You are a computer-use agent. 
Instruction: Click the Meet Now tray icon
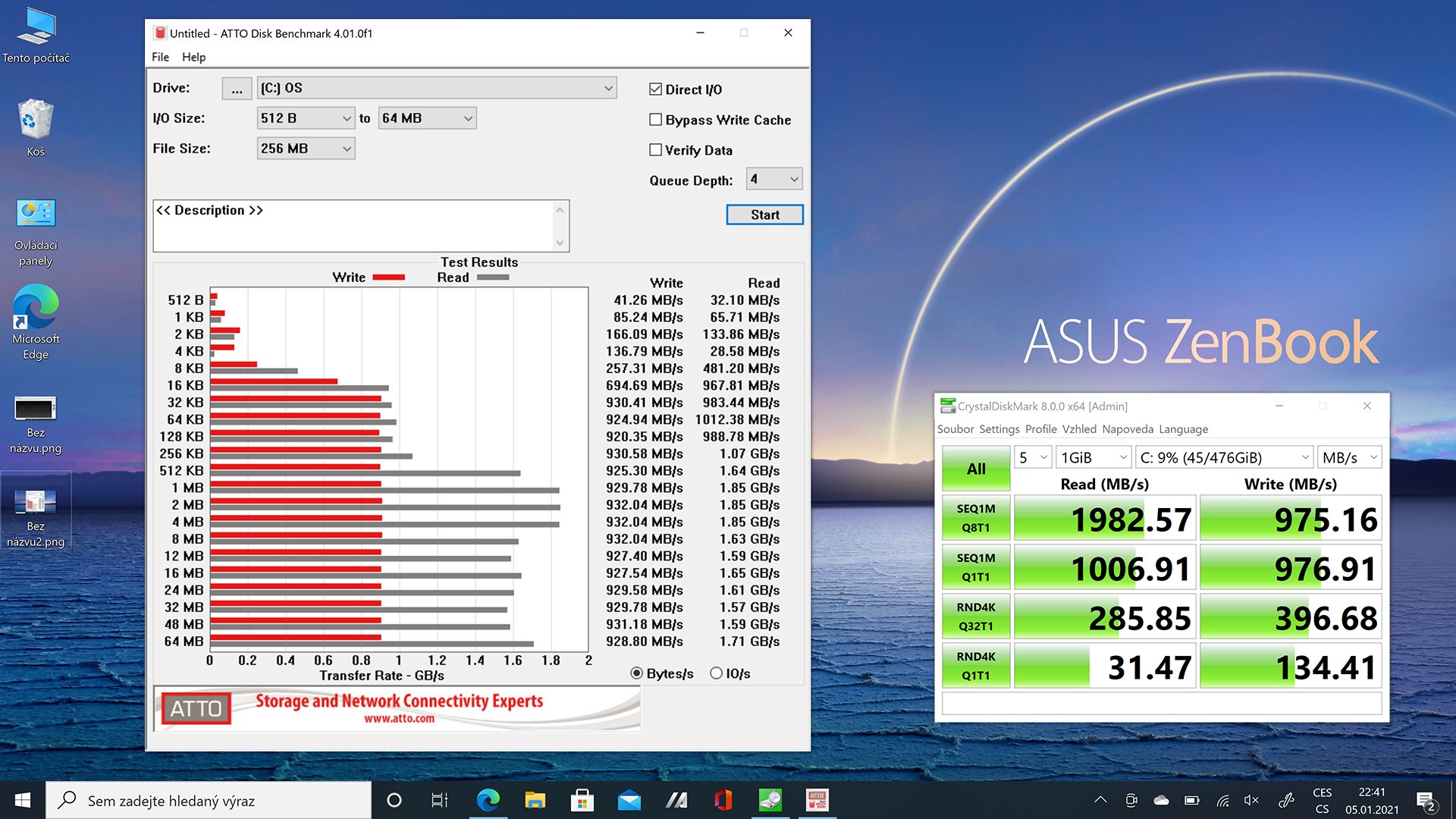1131,800
